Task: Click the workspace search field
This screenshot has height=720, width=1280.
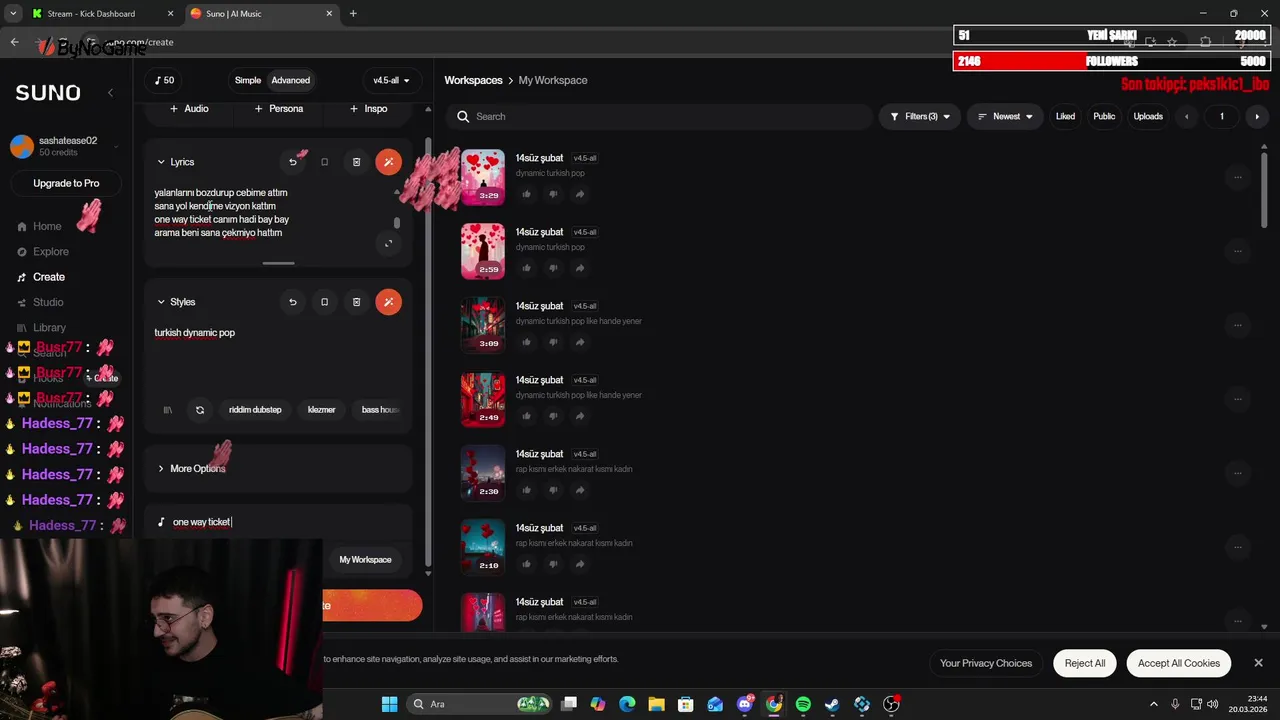Action: 658,117
